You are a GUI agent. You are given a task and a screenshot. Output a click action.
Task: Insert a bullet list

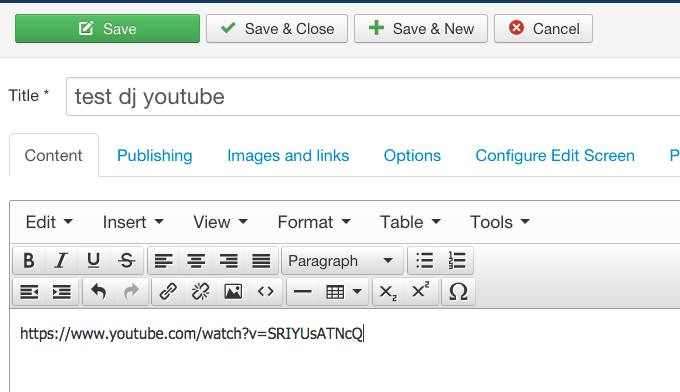pos(424,261)
